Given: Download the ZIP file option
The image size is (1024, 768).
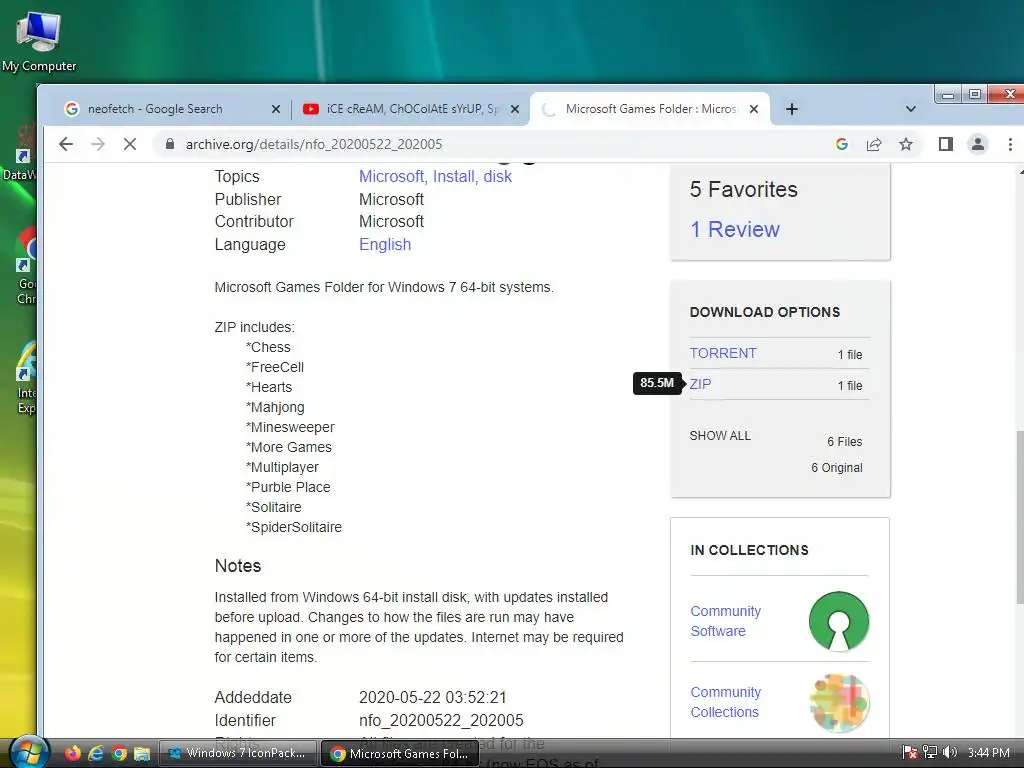Looking at the screenshot, I should tap(700, 384).
